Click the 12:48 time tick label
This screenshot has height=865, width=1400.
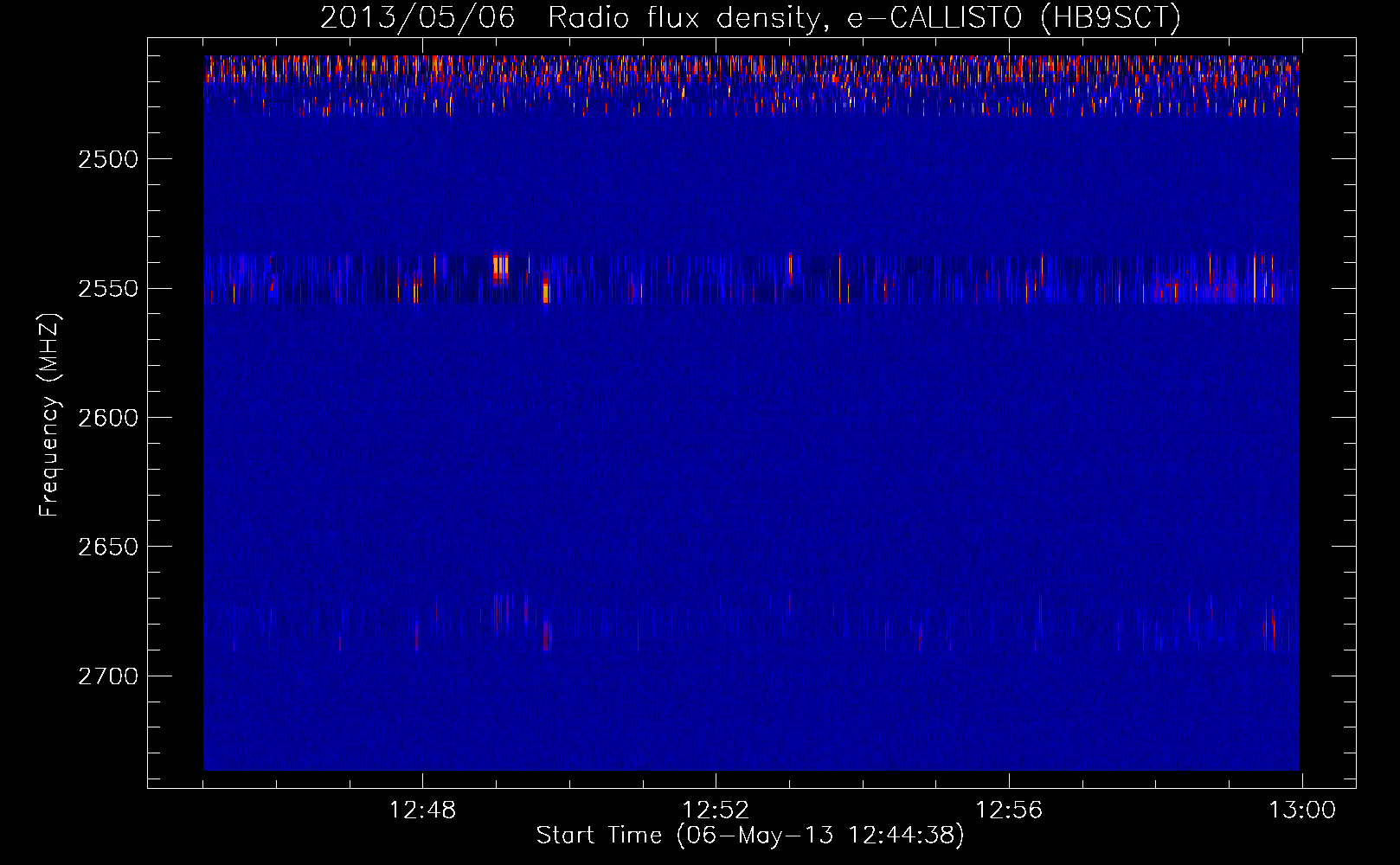pos(422,811)
